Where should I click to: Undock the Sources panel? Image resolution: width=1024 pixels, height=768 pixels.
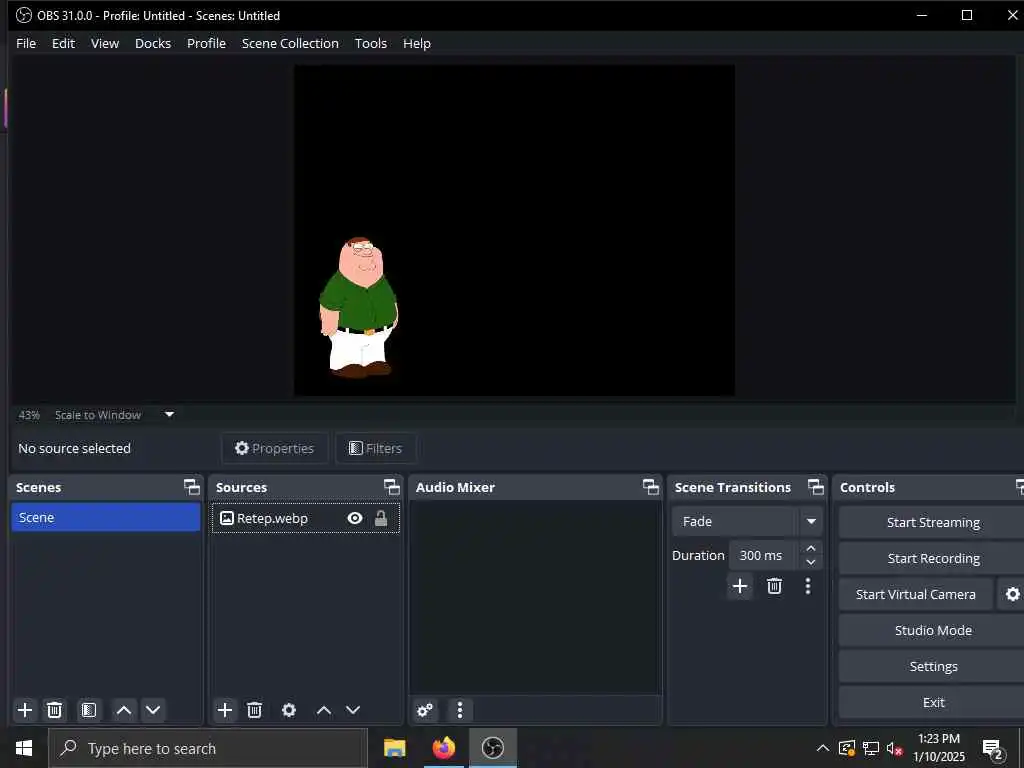coord(391,487)
